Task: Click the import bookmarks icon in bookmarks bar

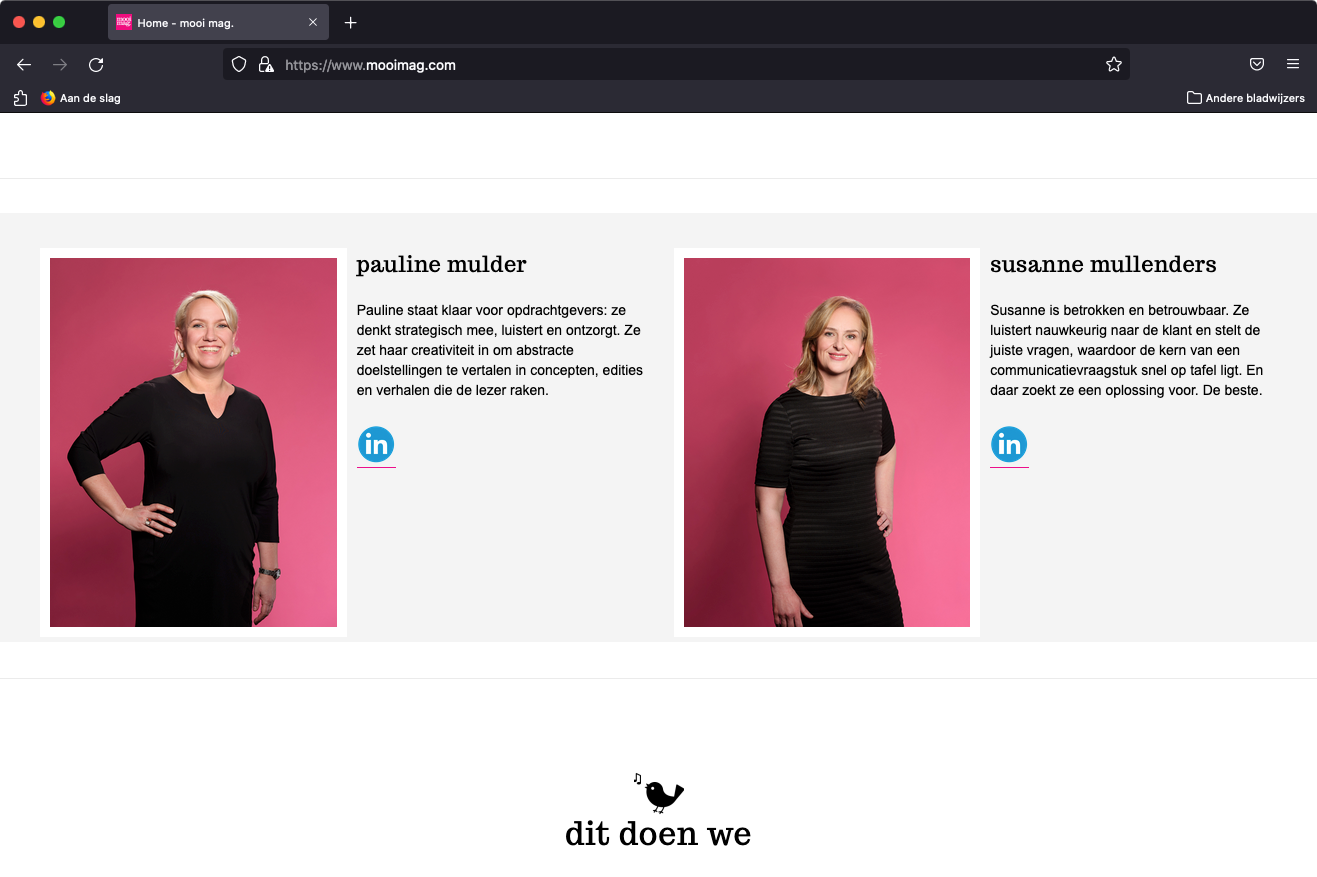Action: pyautogui.click(x=20, y=98)
